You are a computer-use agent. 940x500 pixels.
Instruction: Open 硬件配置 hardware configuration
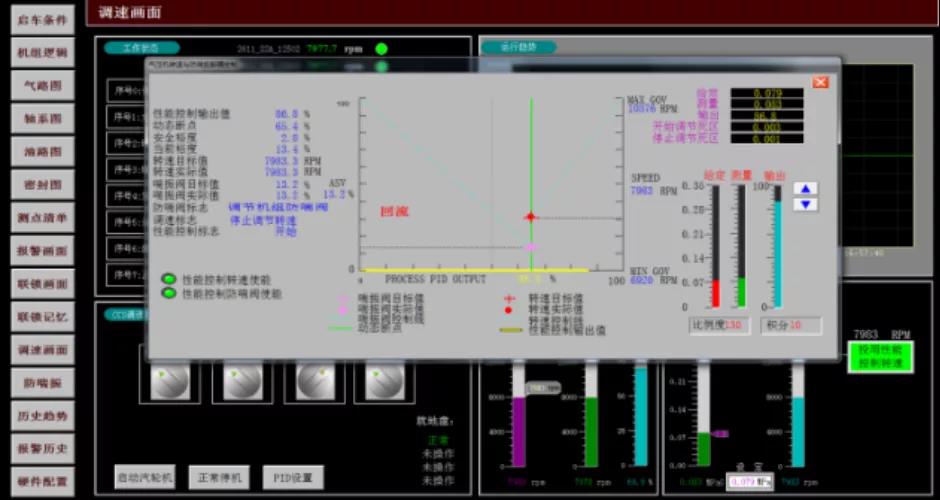(x=42, y=481)
